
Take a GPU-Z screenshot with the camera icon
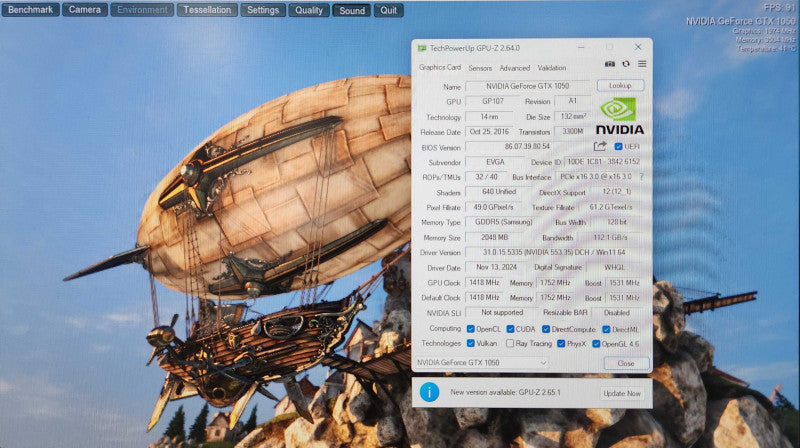[x=610, y=64]
